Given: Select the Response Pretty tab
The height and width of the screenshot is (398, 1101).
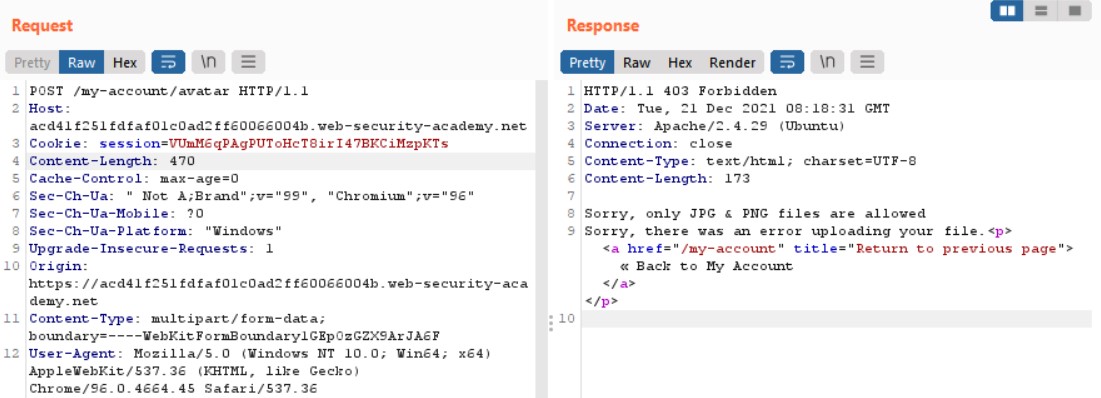Looking at the screenshot, I should click(x=587, y=62).
